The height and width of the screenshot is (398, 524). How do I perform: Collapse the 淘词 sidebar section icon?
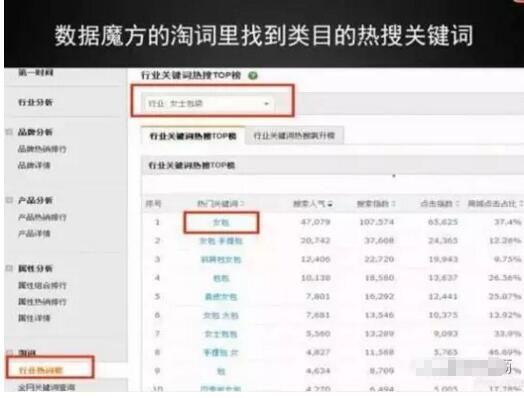(x=9, y=353)
